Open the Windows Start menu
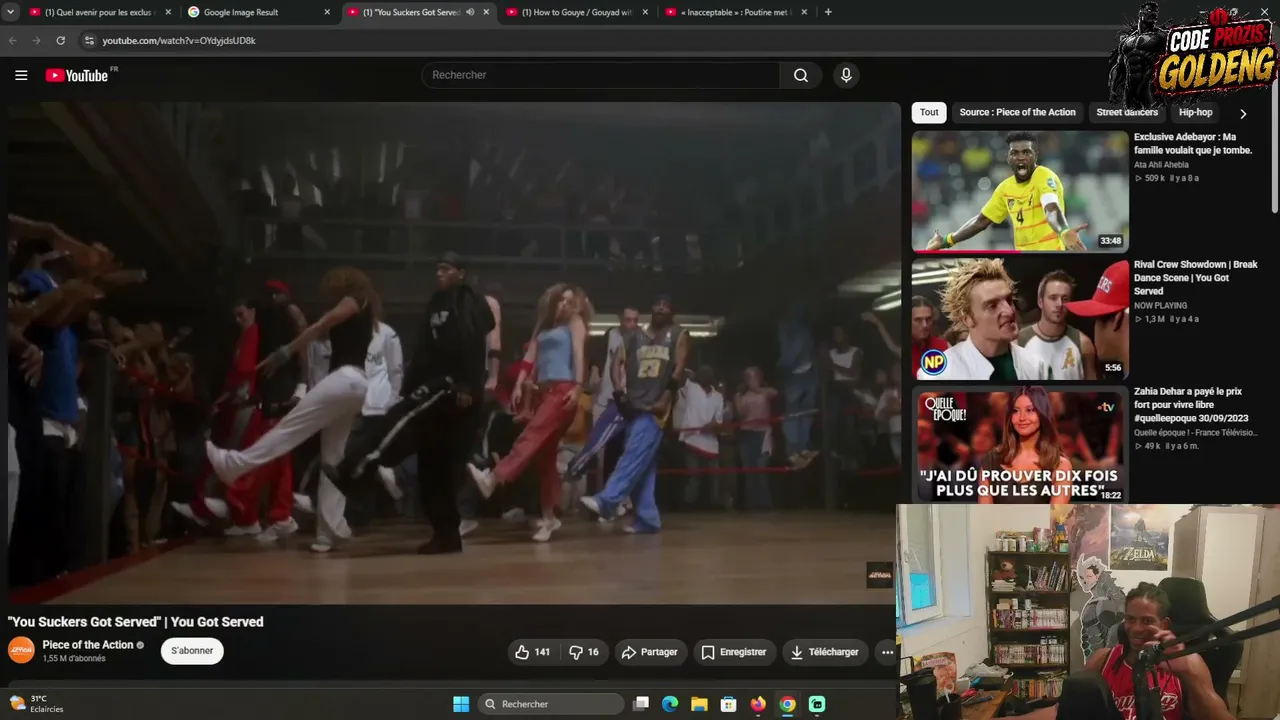This screenshot has height=720, width=1280. click(461, 704)
